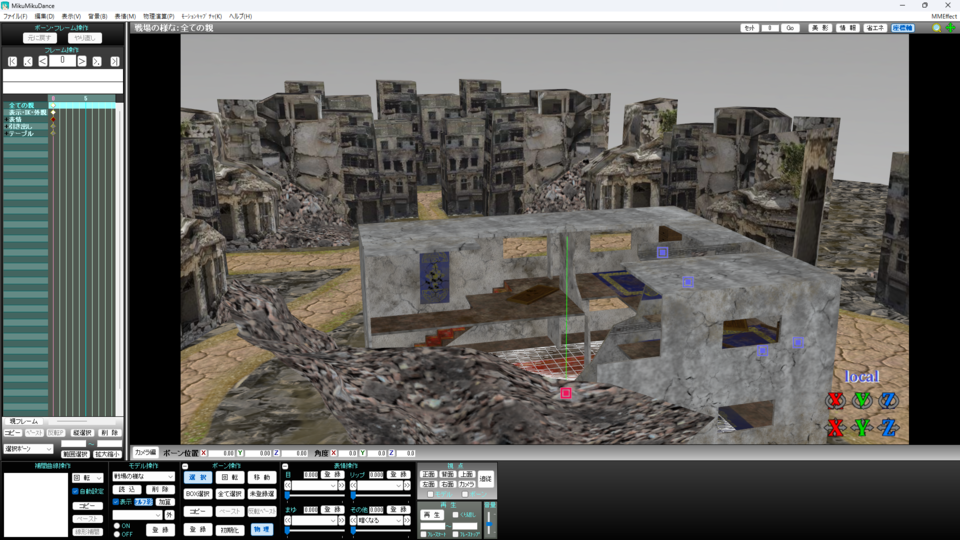Viewport: 960px width, 540px height.
Task: Jump to the first frame of the timeline
Action: pos(12,61)
